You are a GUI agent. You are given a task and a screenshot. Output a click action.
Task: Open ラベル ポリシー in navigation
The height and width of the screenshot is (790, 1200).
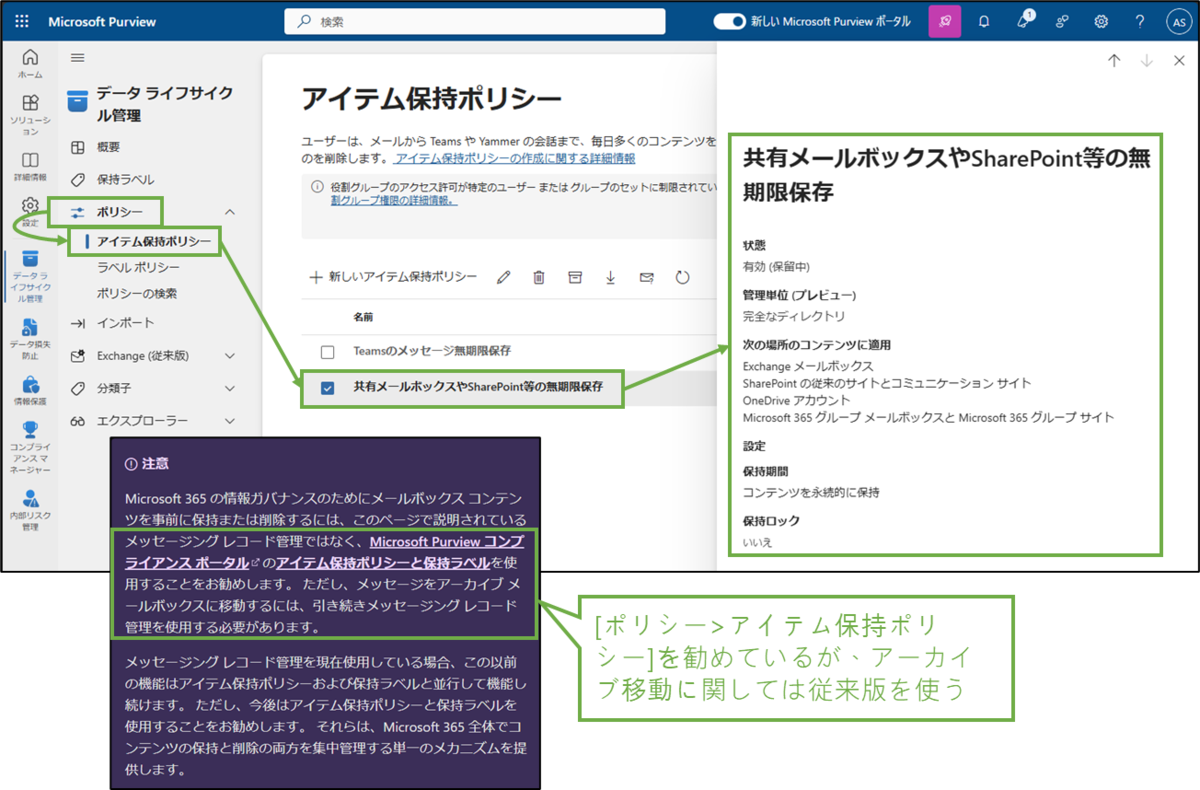(x=138, y=267)
